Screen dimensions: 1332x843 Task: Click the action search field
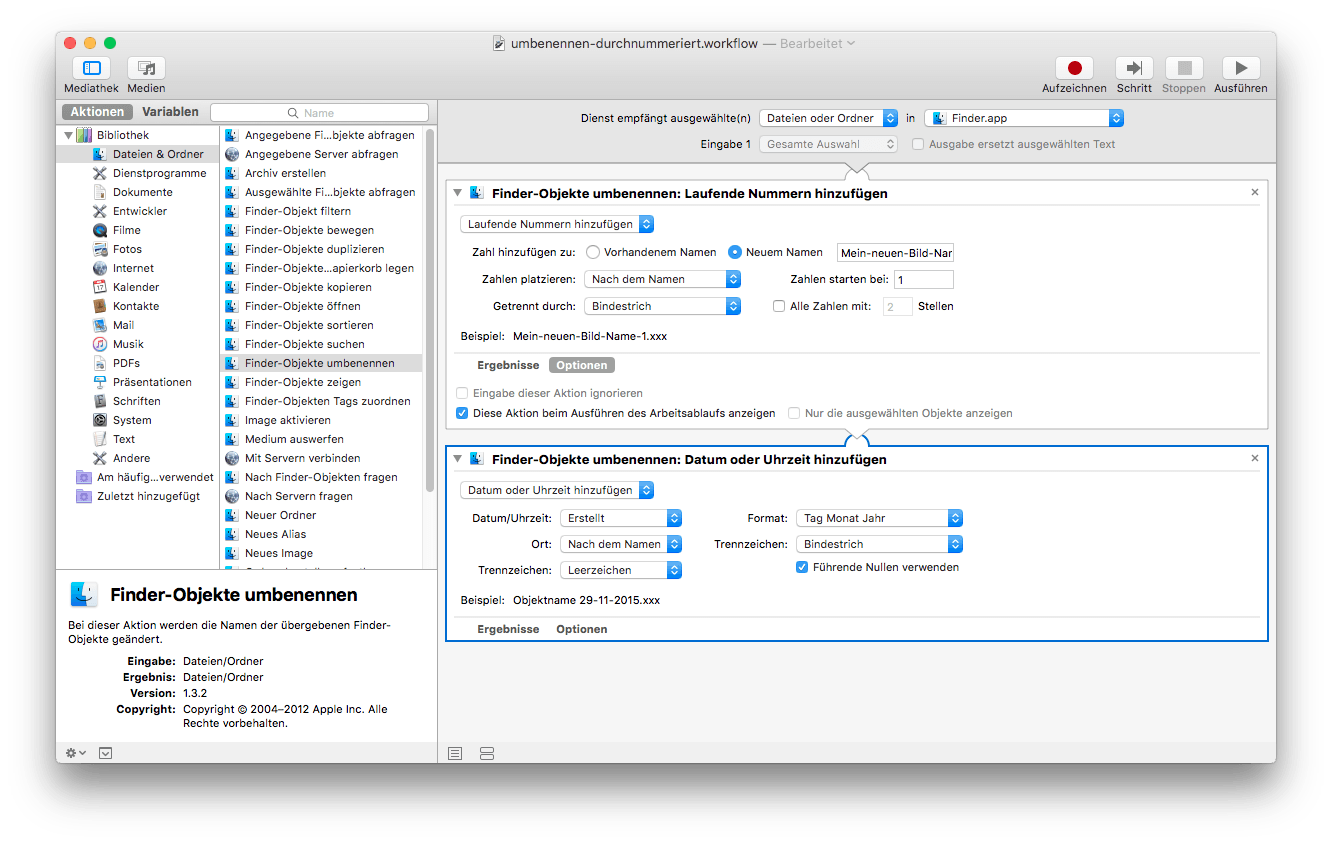tap(319, 113)
